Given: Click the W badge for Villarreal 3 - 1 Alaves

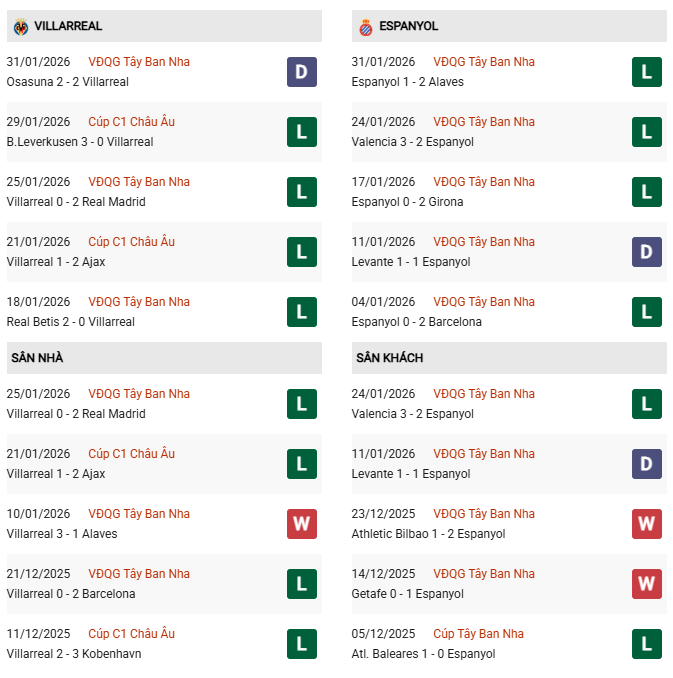Looking at the screenshot, I should pyautogui.click(x=301, y=524).
